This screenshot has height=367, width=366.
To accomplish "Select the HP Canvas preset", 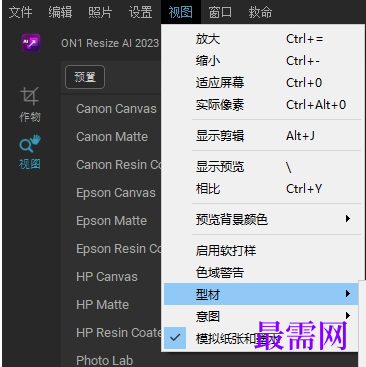I will coord(107,277).
